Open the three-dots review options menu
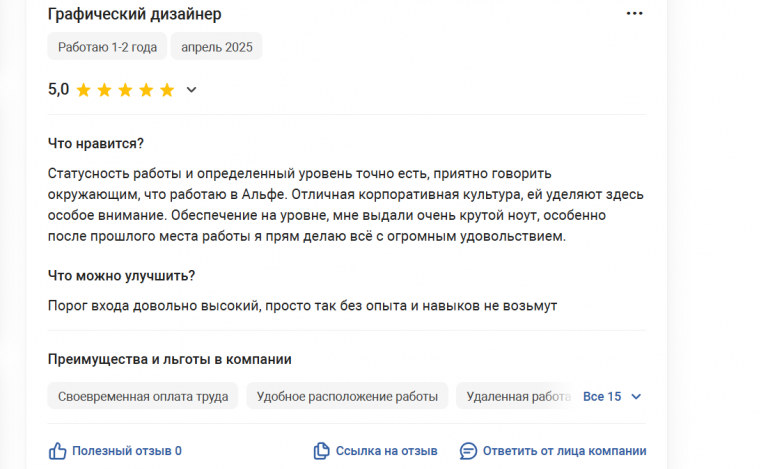Image resolution: width=768 pixels, height=469 pixels. 634,14
